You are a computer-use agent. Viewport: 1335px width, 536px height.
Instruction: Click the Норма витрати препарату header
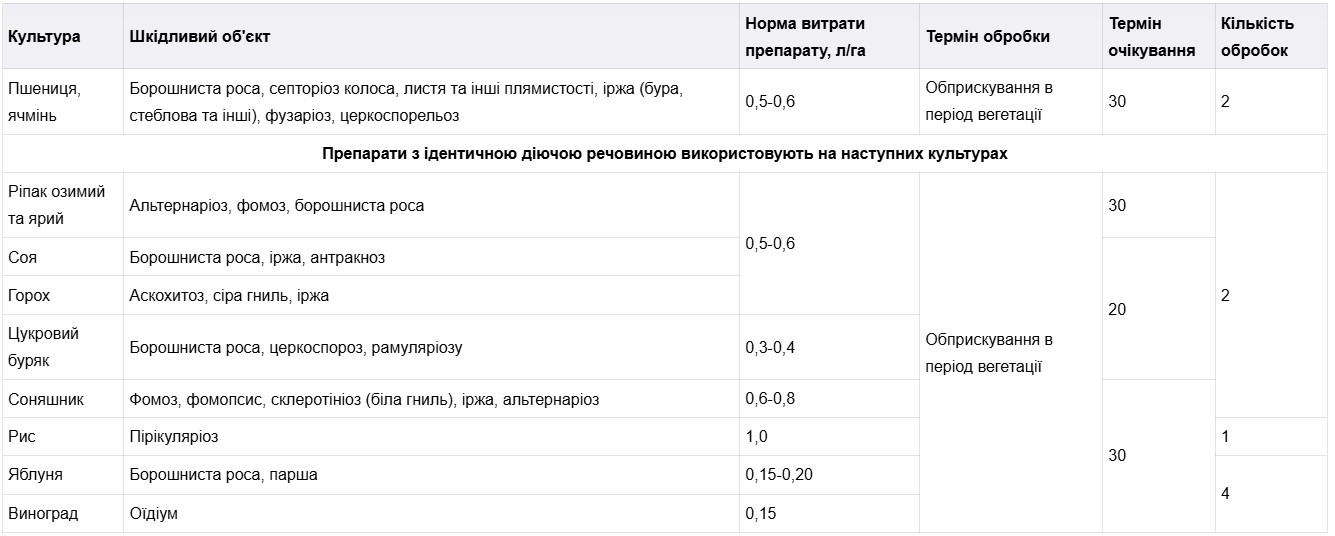pos(804,37)
